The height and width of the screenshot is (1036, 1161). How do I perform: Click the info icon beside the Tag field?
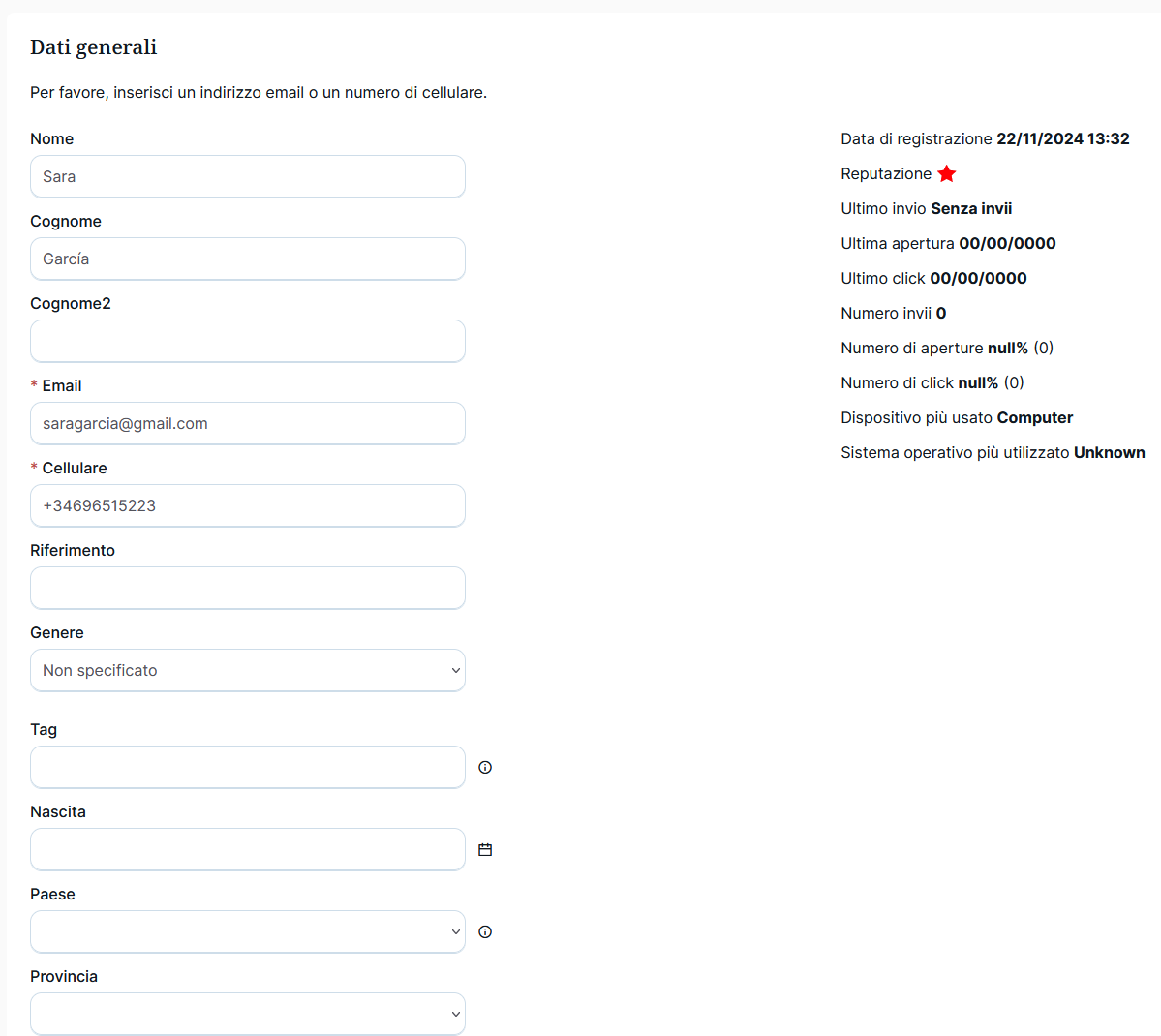pyautogui.click(x=485, y=767)
